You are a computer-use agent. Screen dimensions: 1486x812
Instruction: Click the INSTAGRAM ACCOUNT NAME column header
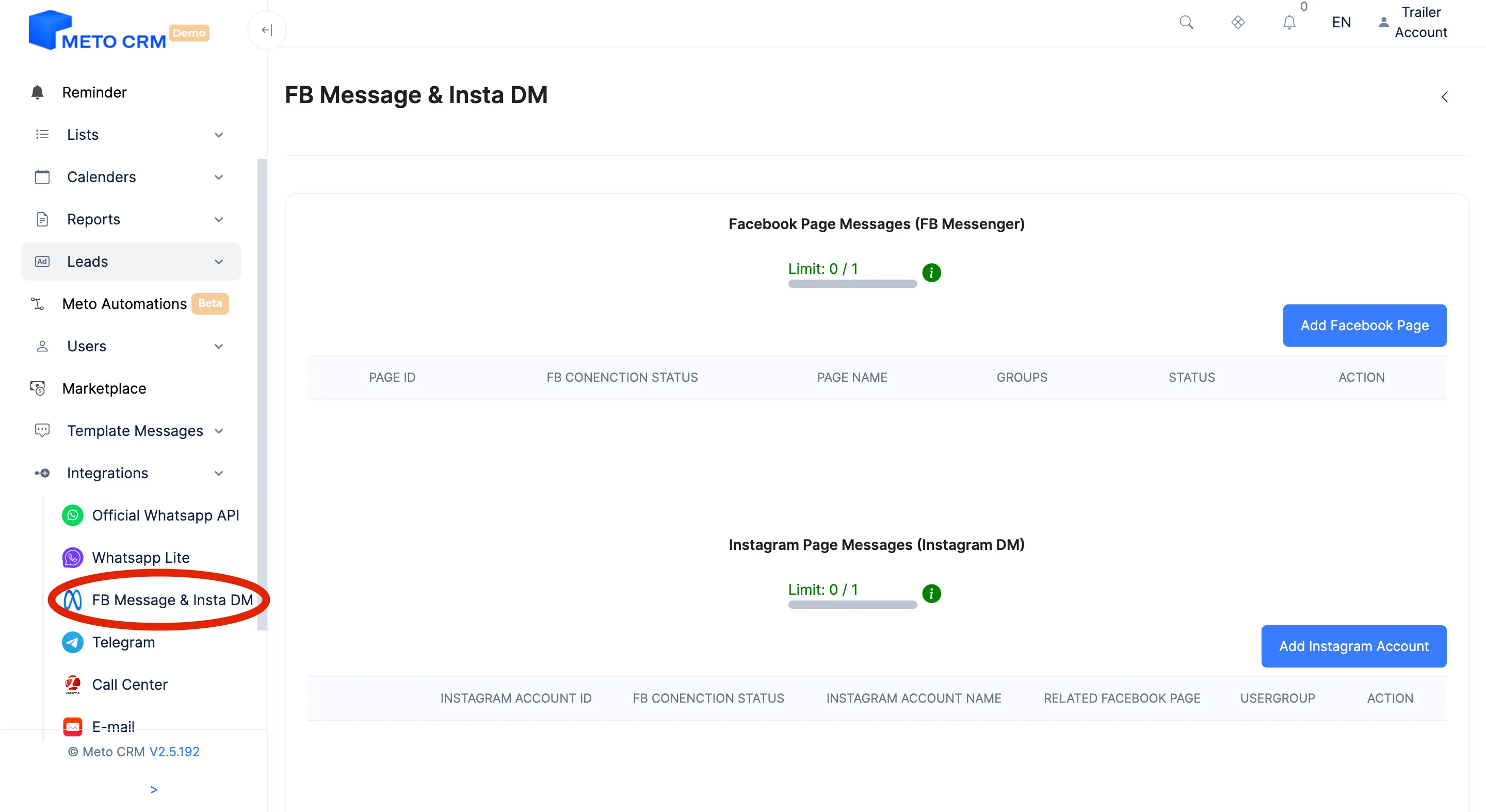click(x=914, y=698)
